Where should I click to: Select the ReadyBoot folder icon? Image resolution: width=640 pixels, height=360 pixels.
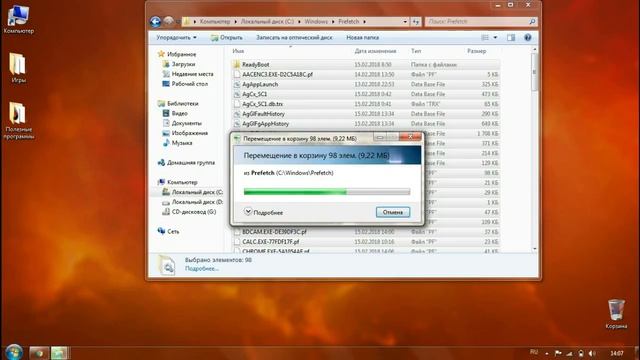(x=236, y=64)
